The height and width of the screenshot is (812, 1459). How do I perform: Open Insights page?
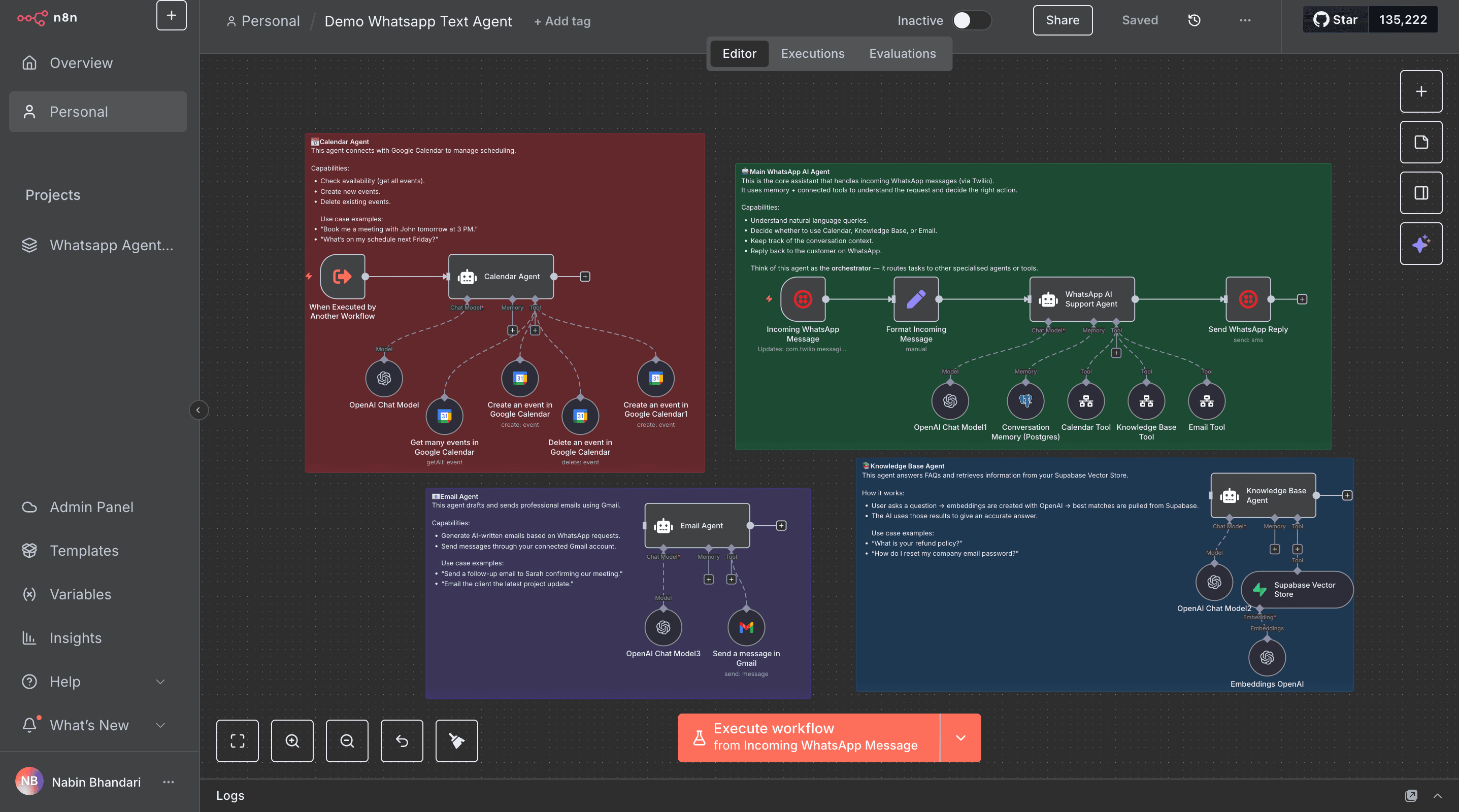tap(97, 637)
